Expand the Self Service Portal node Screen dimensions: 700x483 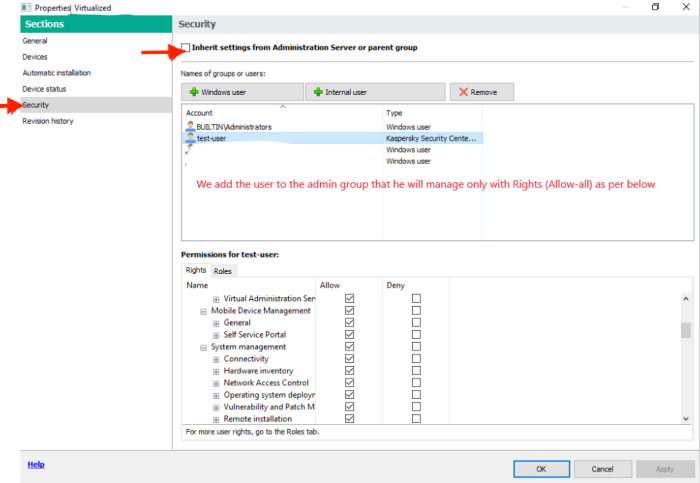coord(216,335)
